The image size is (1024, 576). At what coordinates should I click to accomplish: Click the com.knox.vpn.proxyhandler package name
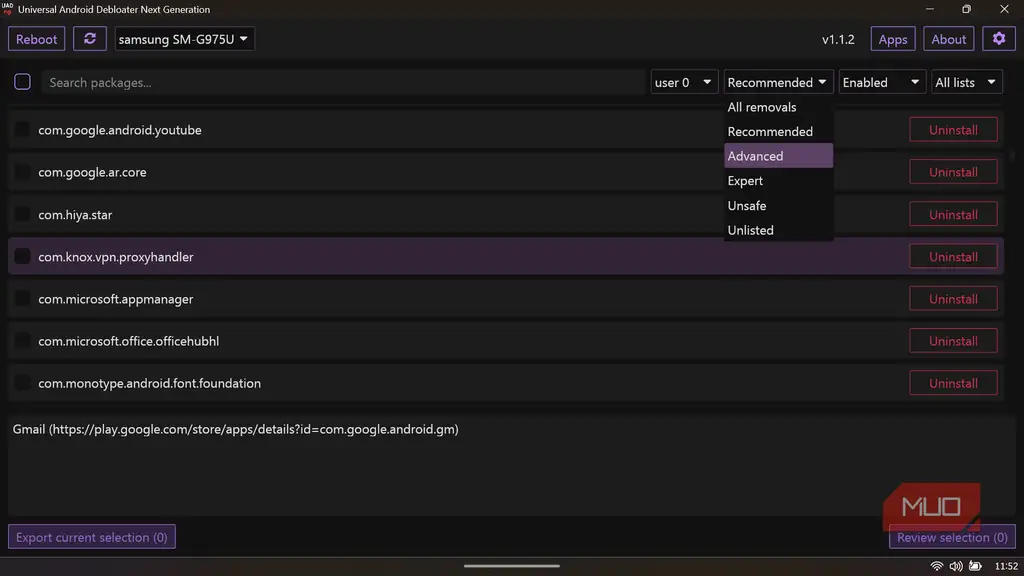[x=116, y=257]
